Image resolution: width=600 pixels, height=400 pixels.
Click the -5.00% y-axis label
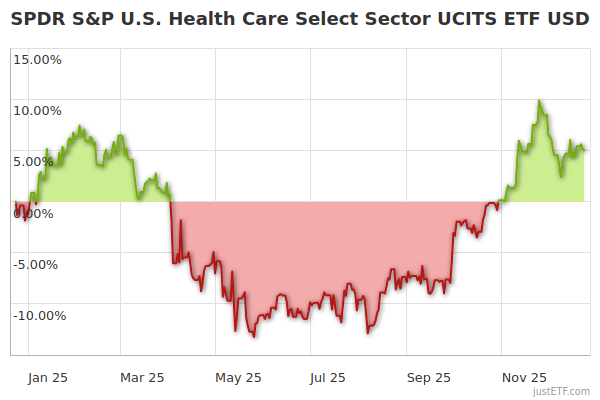[x=37, y=265]
